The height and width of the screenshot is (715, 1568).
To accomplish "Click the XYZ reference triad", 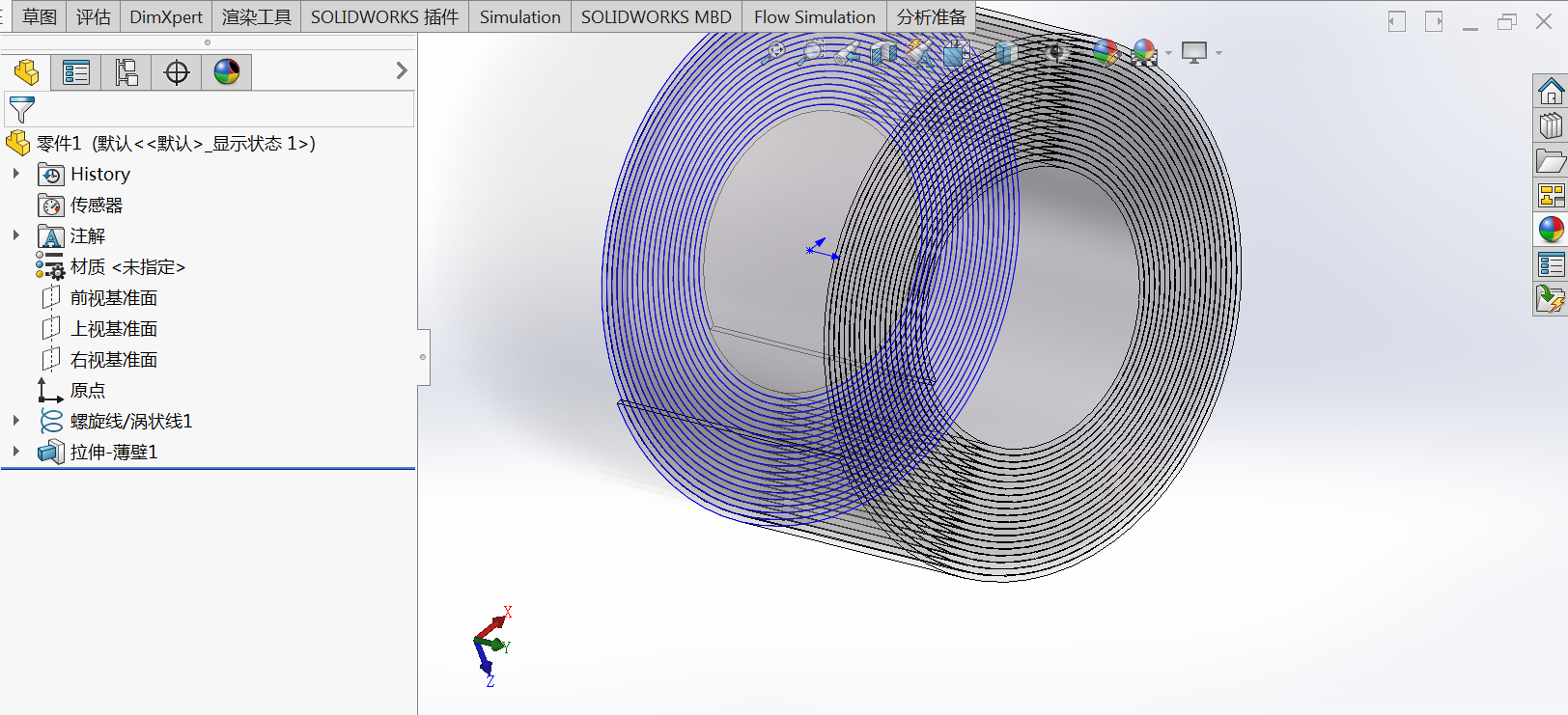I will point(490,646).
